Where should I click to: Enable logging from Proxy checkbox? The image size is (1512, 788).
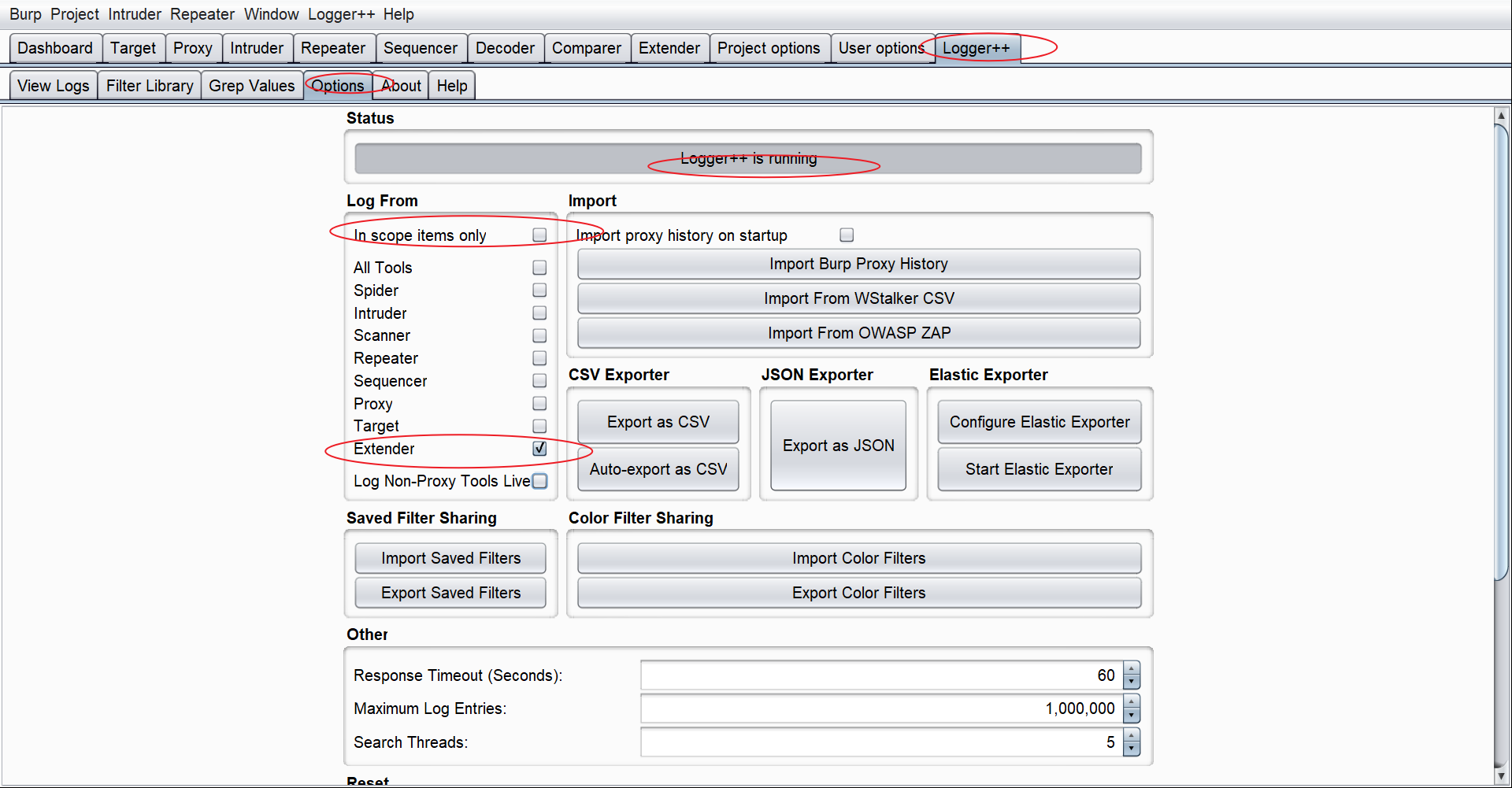539,404
